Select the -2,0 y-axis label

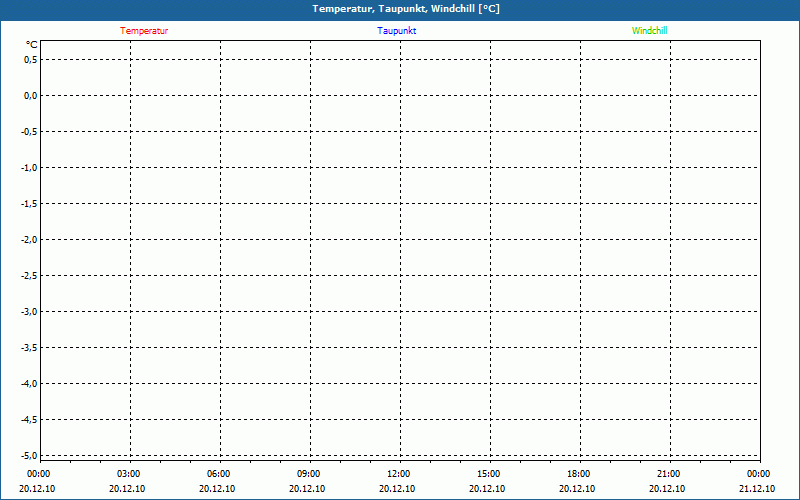(29, 239)
